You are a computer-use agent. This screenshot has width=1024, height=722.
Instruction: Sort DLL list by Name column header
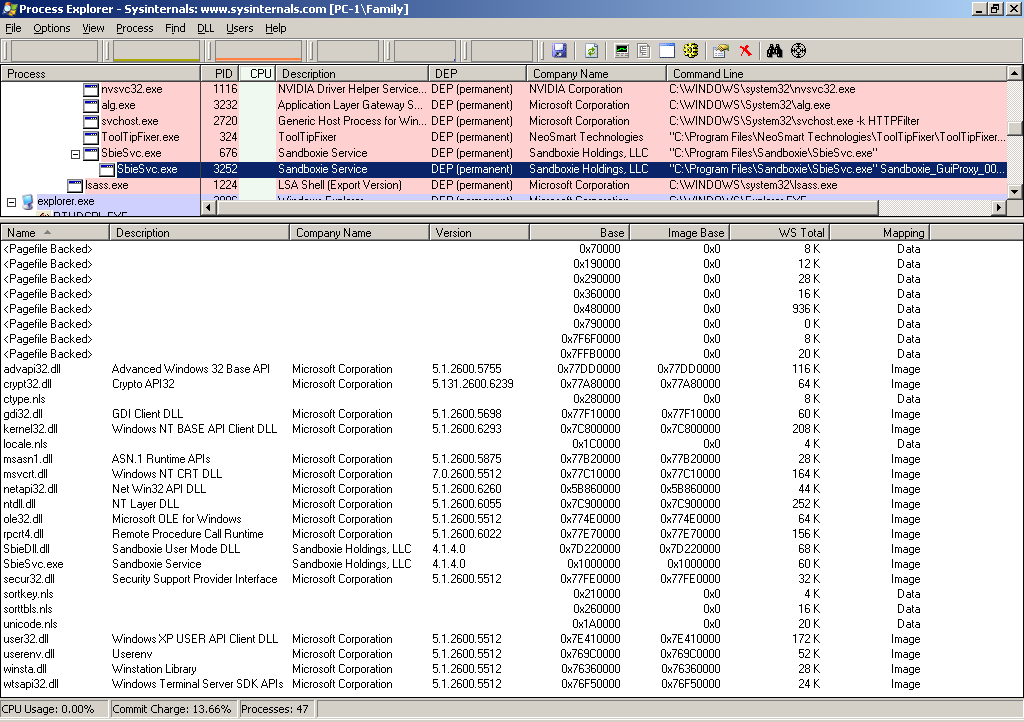click(55, 233)
